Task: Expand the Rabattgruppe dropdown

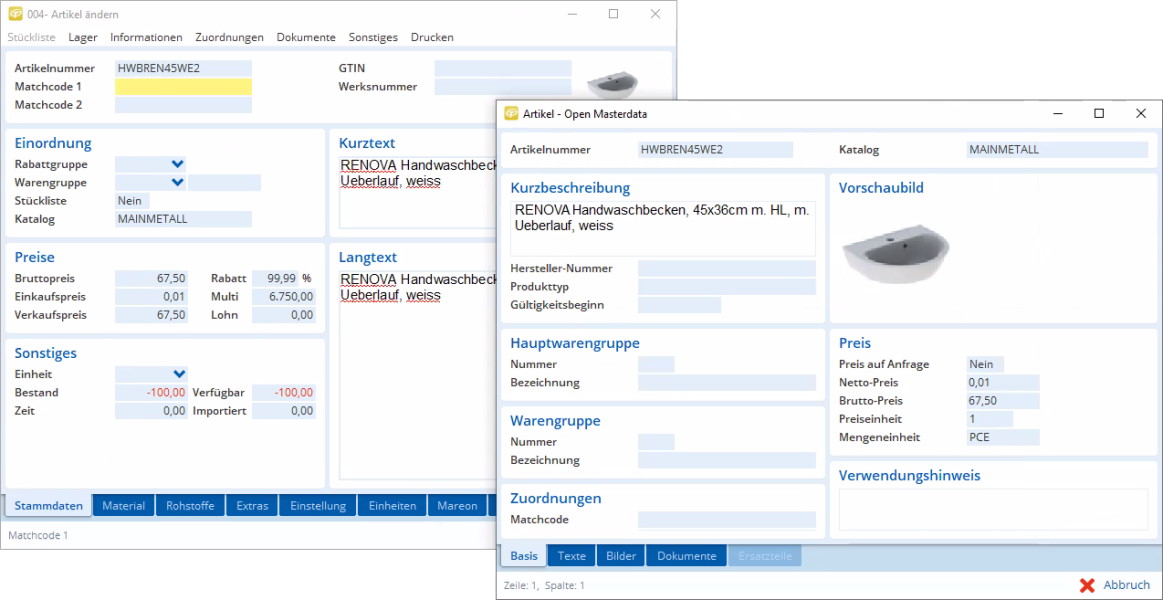Action: (x=177, y=164)
